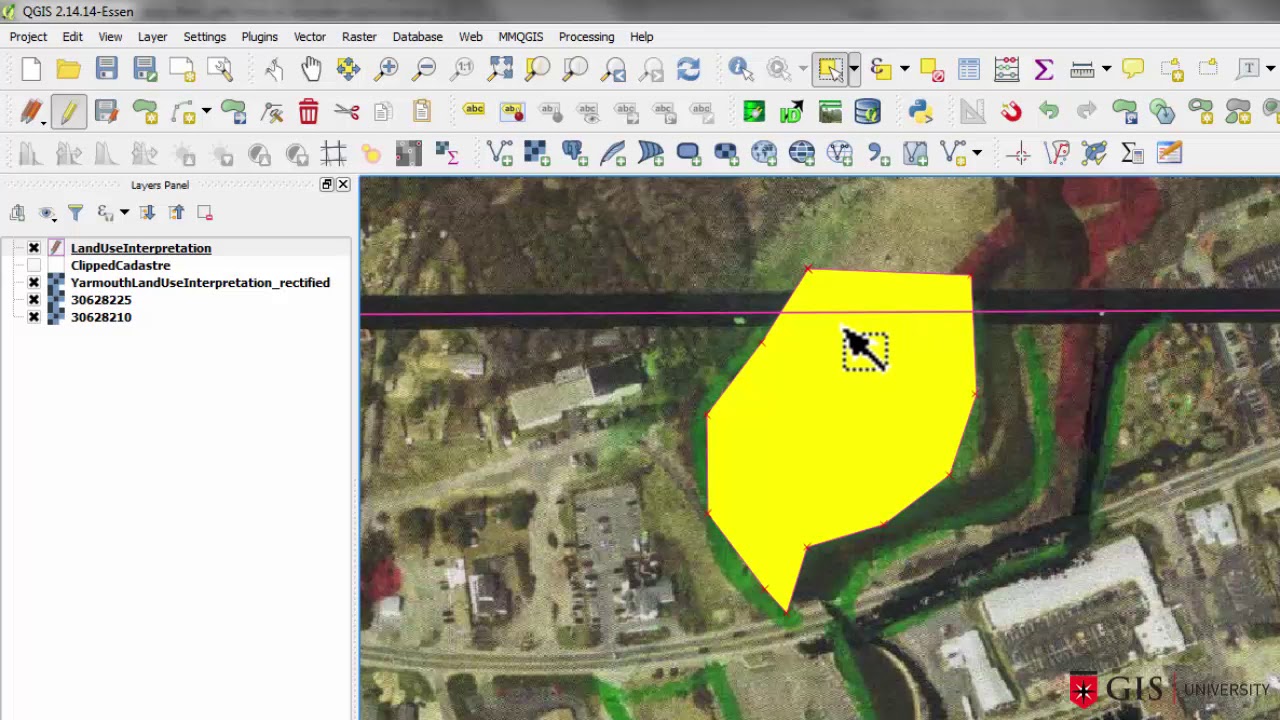Close the Layers Panel
The width and height of the screenshot is (1280, 720).
tap(343, 185)
